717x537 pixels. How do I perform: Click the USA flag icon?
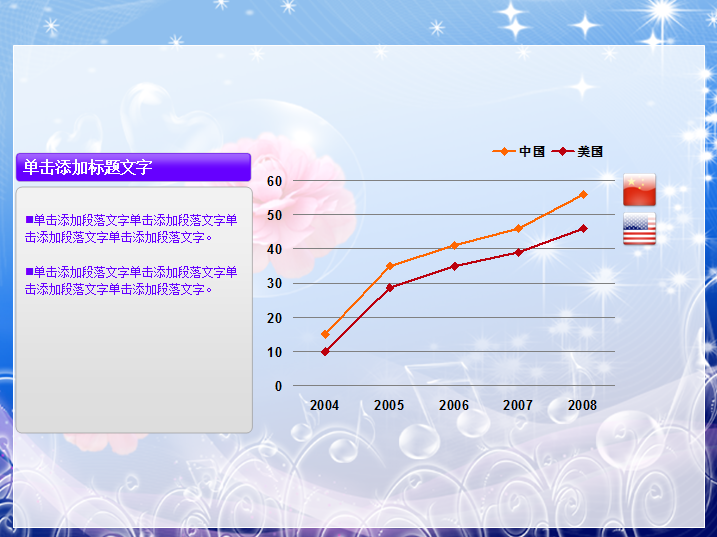click(639, 229)
